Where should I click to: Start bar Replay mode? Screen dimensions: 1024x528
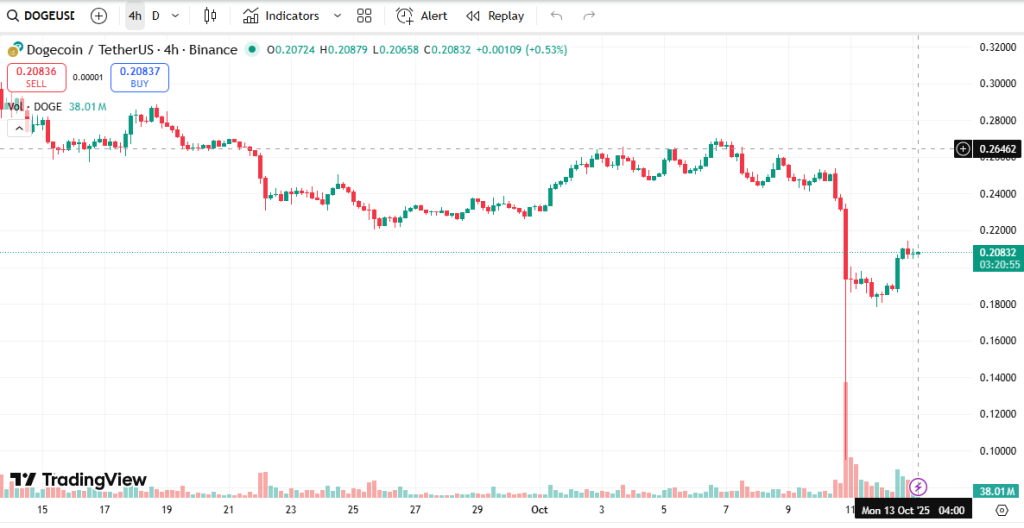pyautogui.click(x=495, y=16)
